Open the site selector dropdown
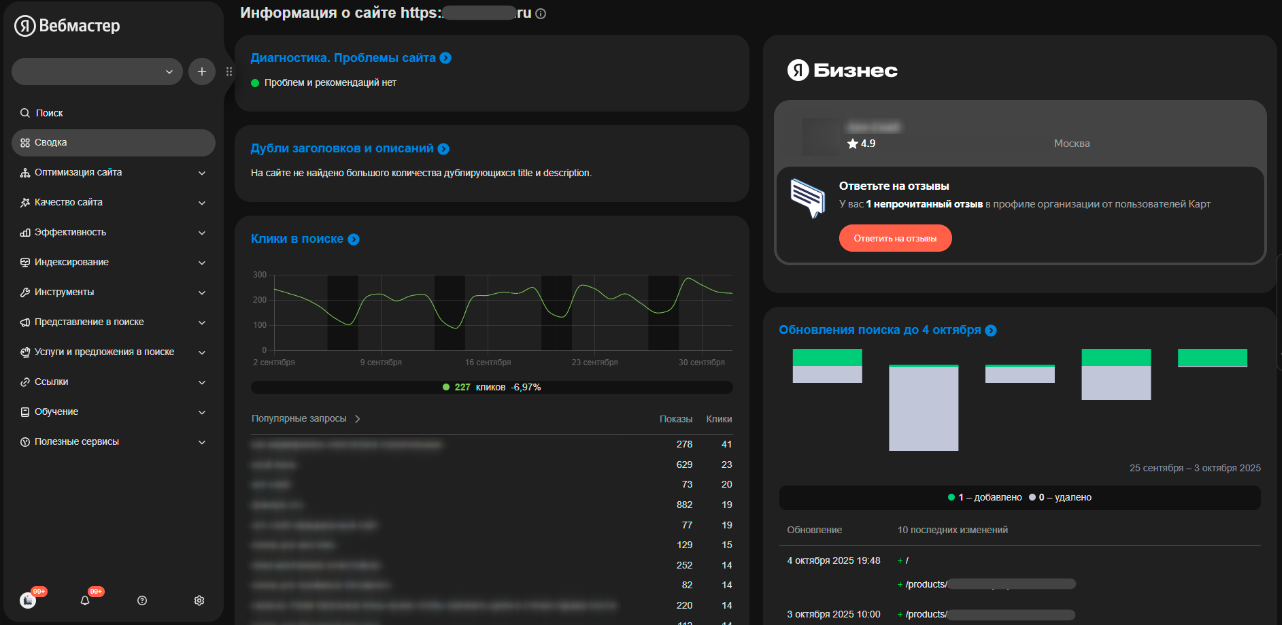The width and height of the screenshot is (1282, 625). pyautogui.click(x=97, y=72)
